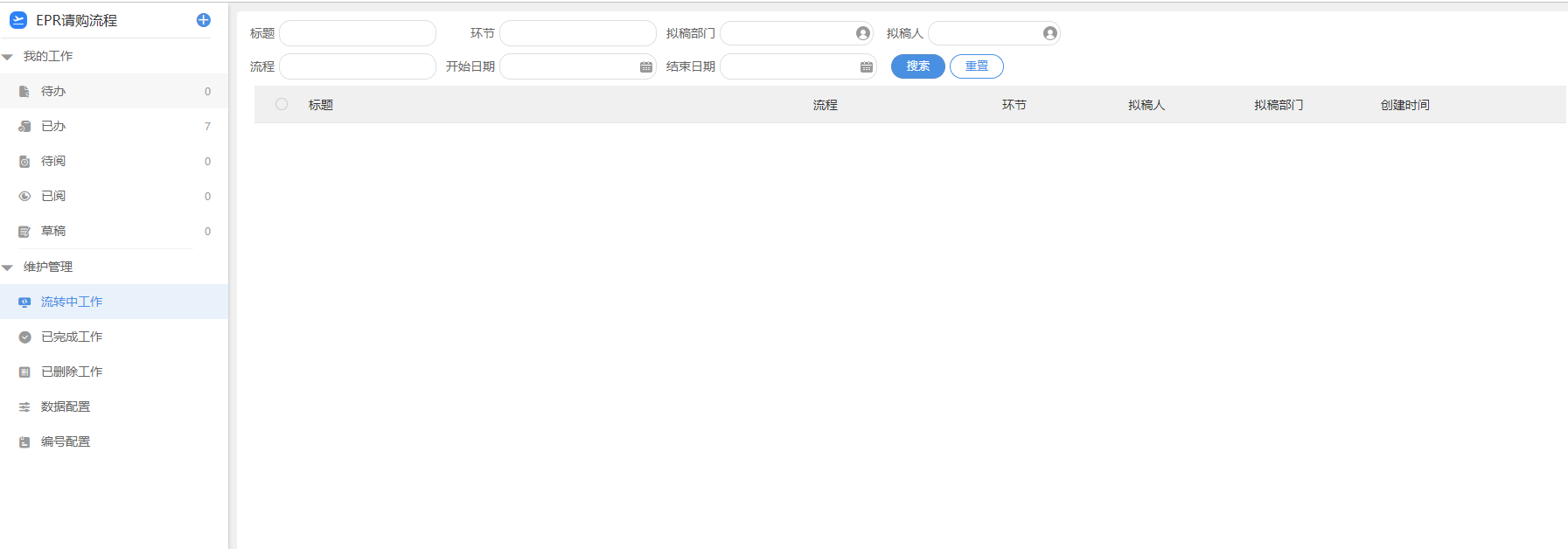Click the 已办 sidebar icon
This screenshot has width=1568, height=549.
[24, 126]
